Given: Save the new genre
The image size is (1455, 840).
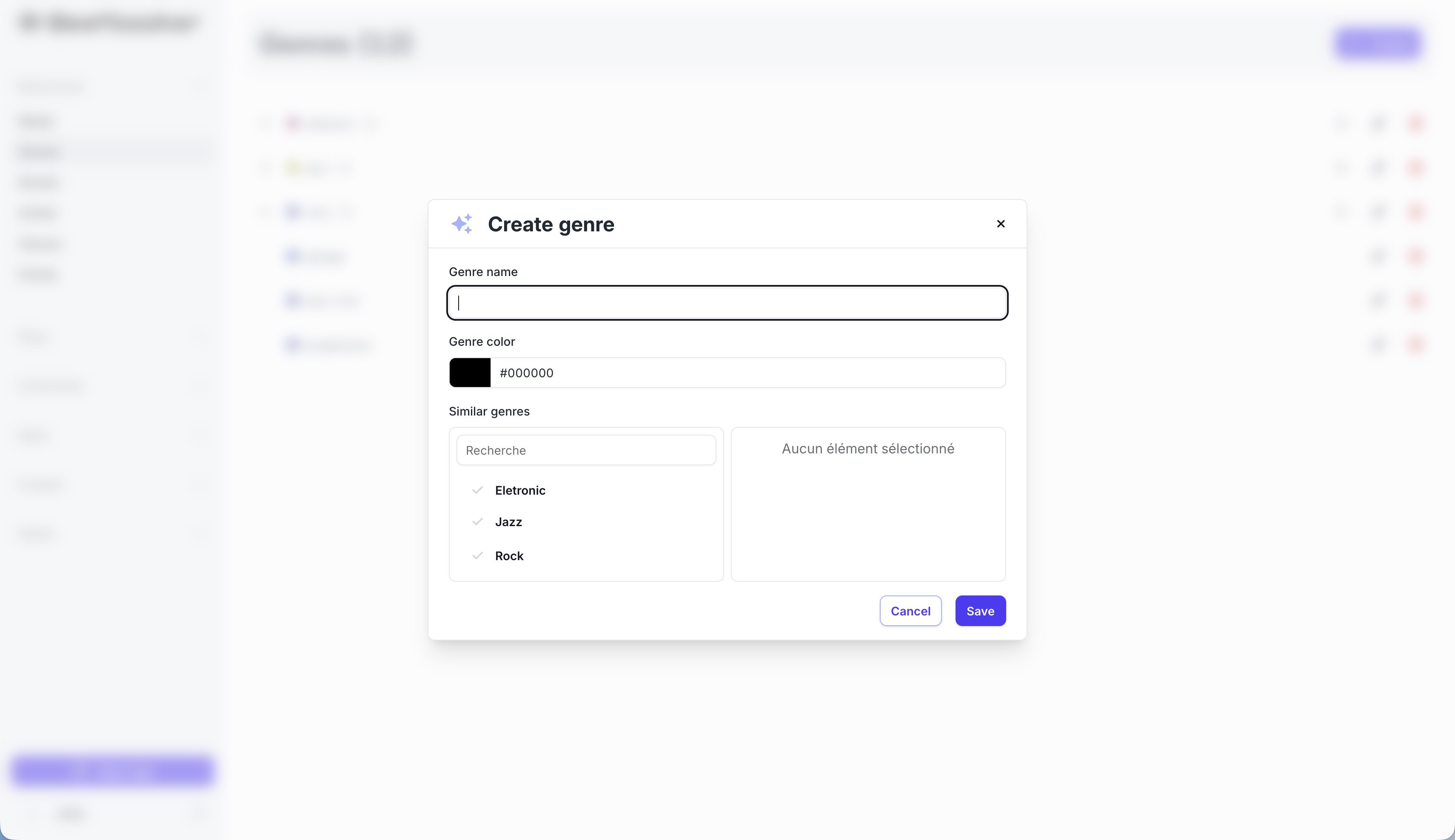Looking at the screenshot, I should pos(980,611).
